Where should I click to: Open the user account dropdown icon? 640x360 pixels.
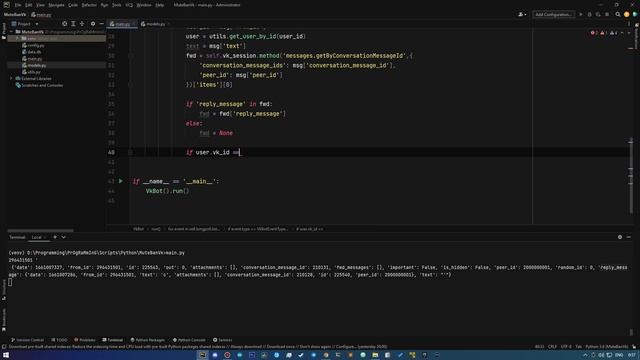522,14
